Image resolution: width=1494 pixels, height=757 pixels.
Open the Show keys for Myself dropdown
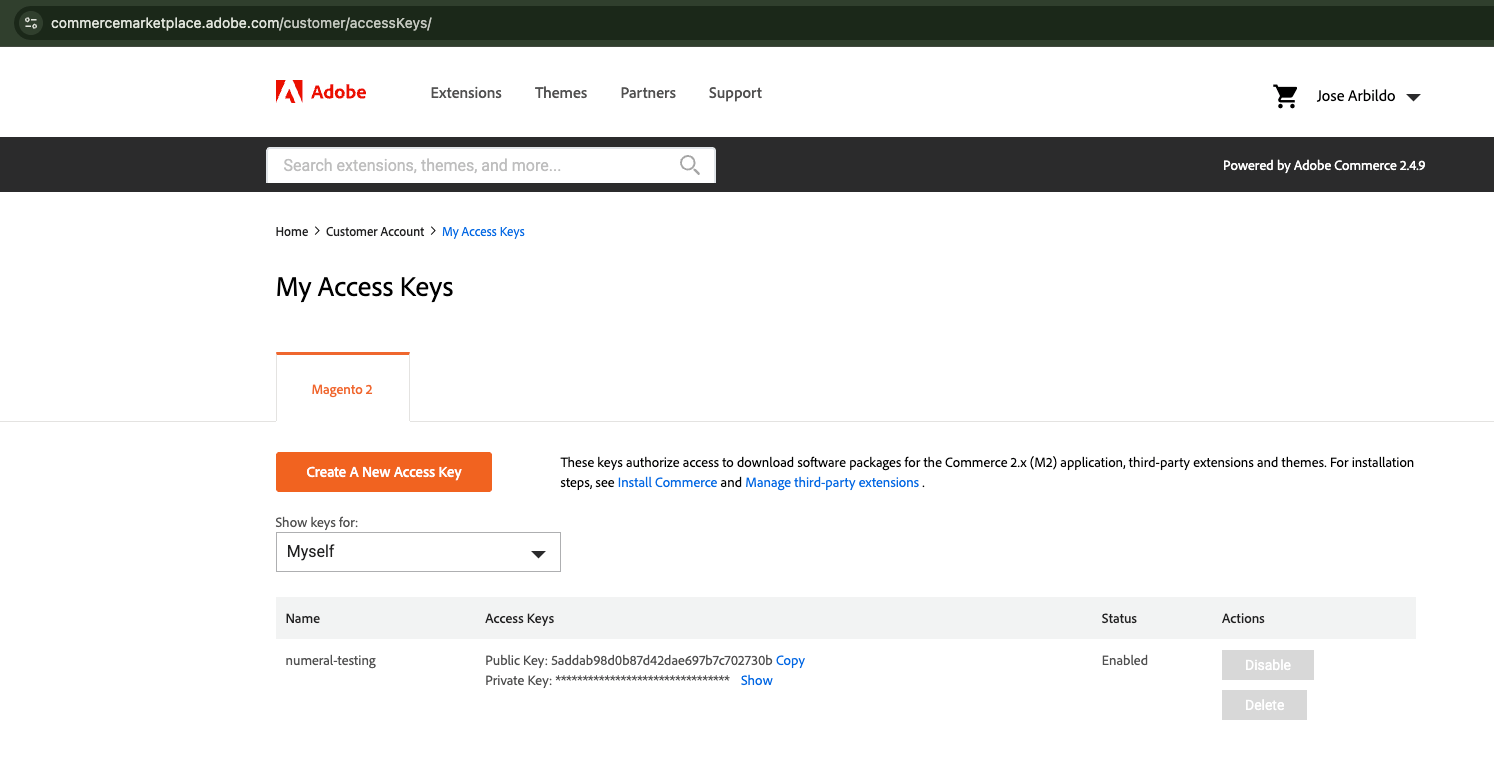point(418,552)
